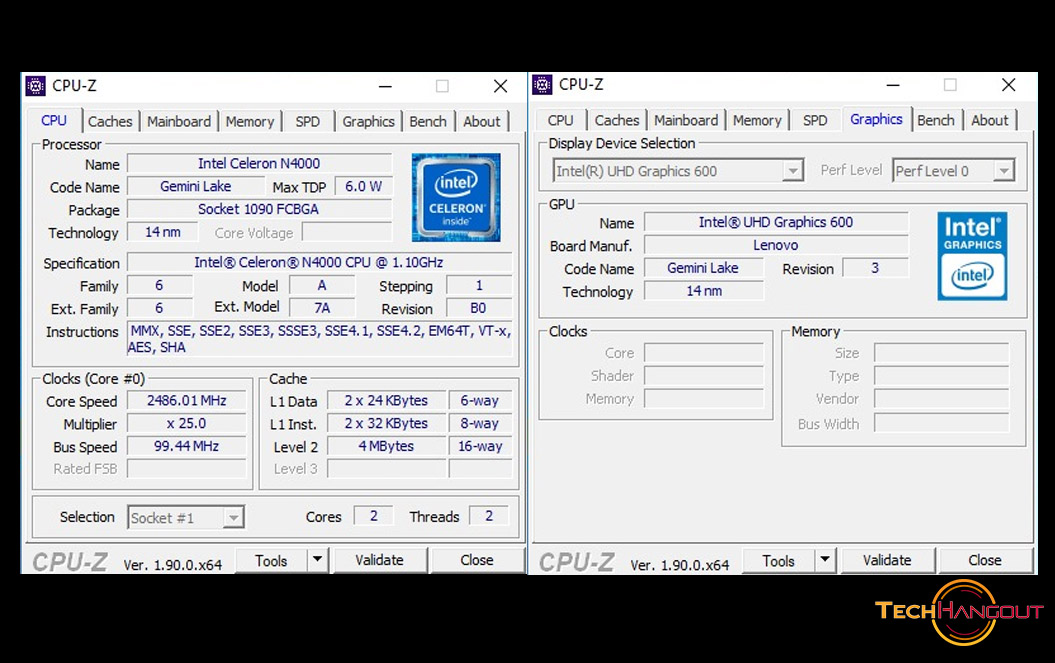Click the Level 2 cache value 4 MBytes
Viewport: 1055px width, 663px height.
point(386,446)
